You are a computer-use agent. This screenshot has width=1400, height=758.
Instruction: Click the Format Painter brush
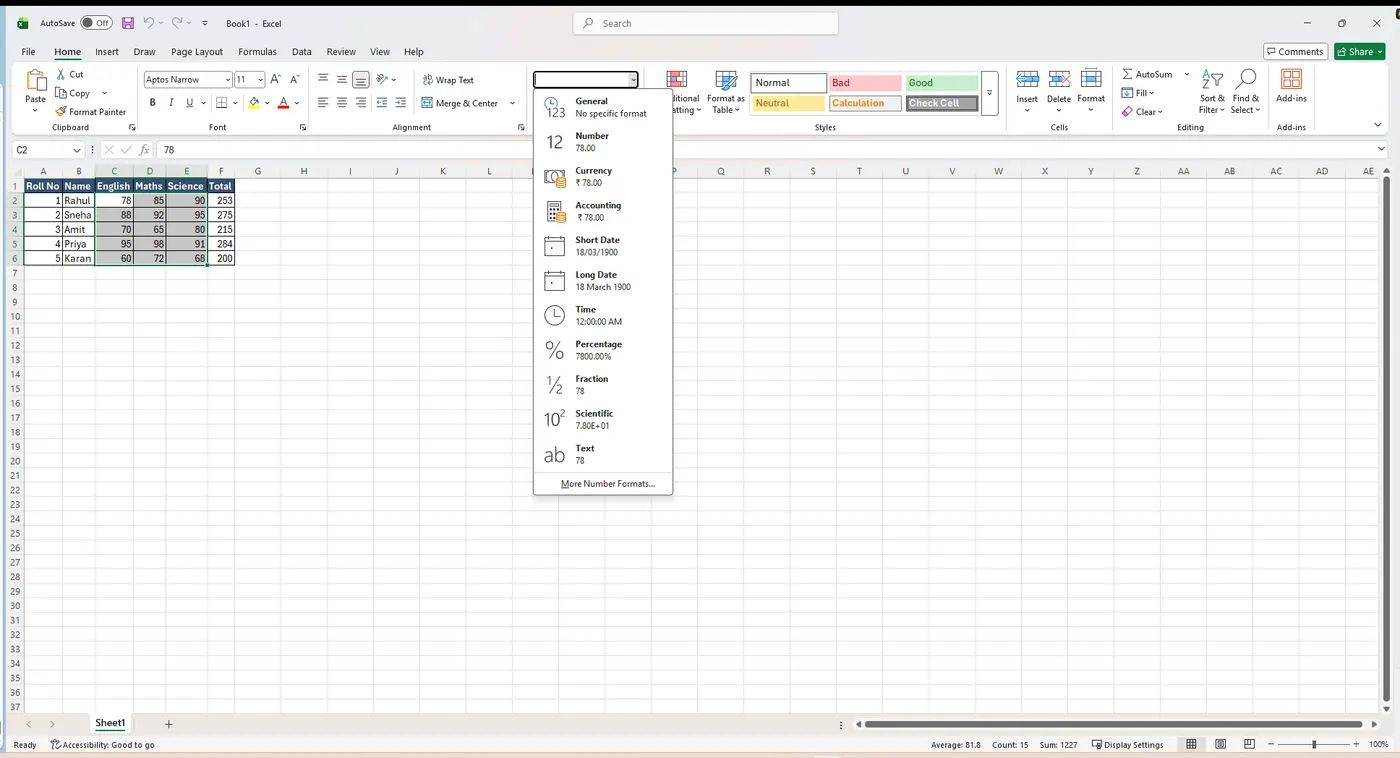point(91,112)
